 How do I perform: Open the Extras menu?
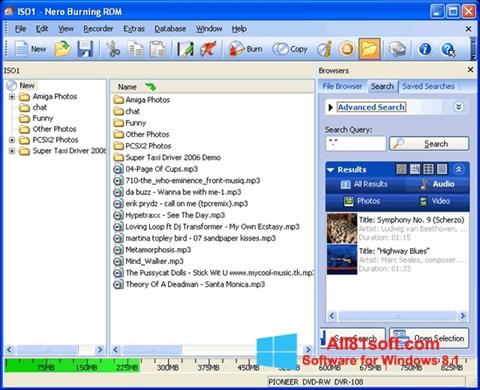[134, 29]
